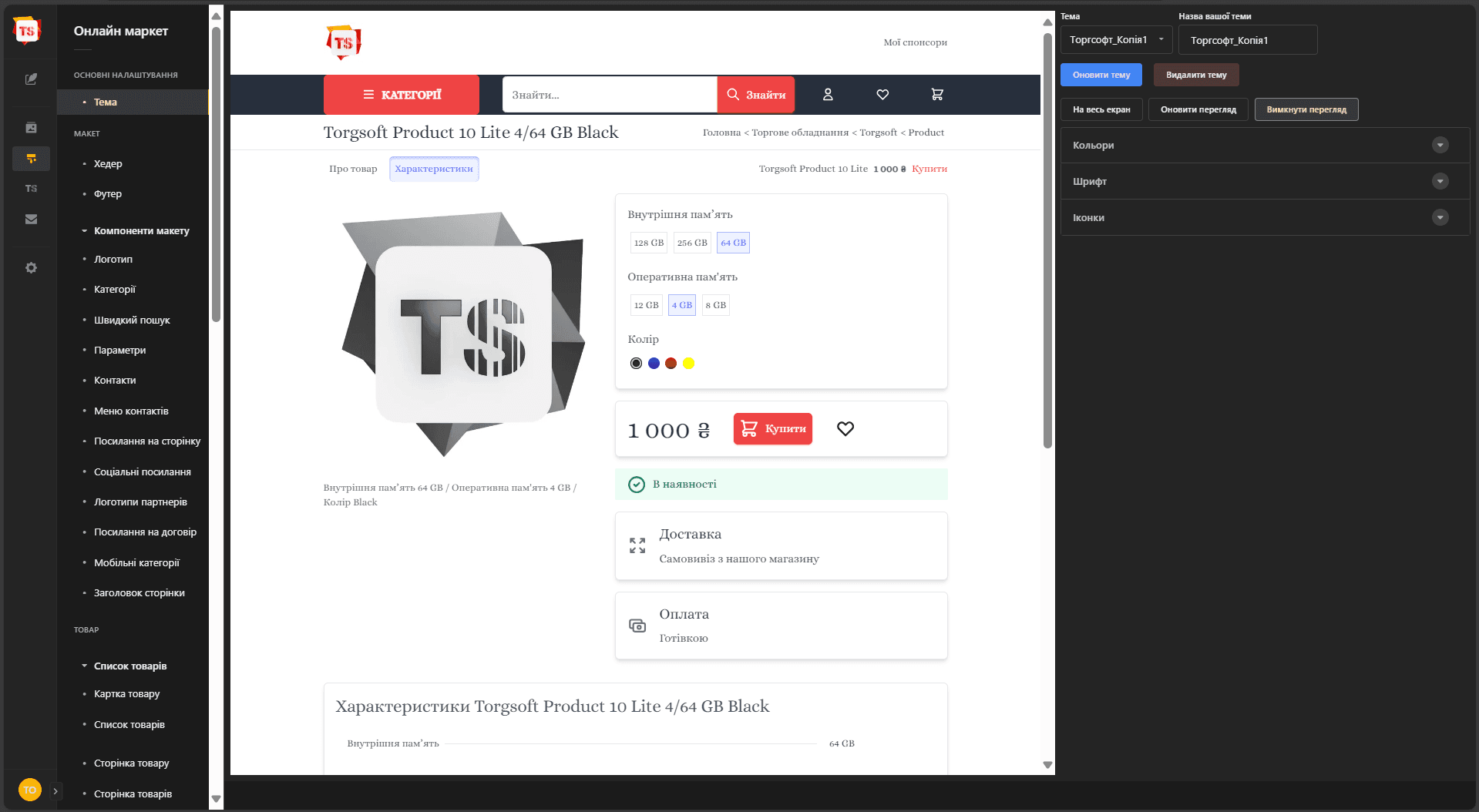Screen dimensions: 1479x812
Task: Switch to the Про товар tab
Action: click(353, 169)
